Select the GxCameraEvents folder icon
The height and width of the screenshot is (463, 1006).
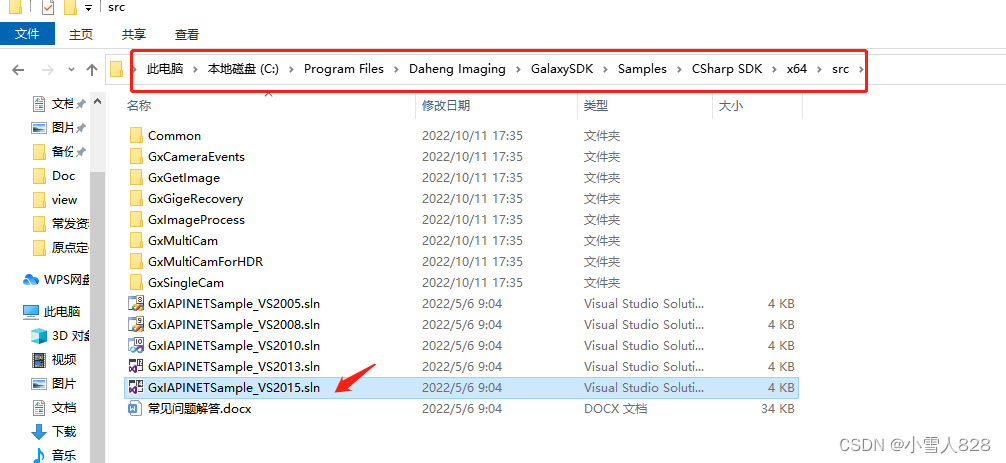[x=136, y=156]
